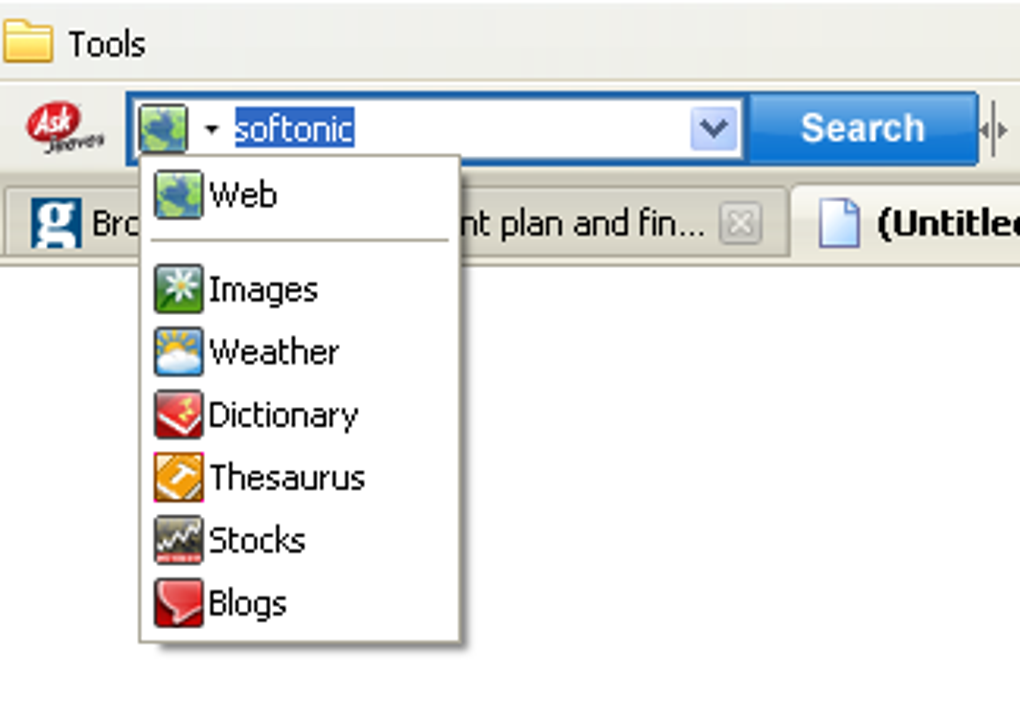The height and width of the screenshot is (719, 1020).
Task: Click the Ask Jeeves logo icon
Action: (x=64, y=128)
